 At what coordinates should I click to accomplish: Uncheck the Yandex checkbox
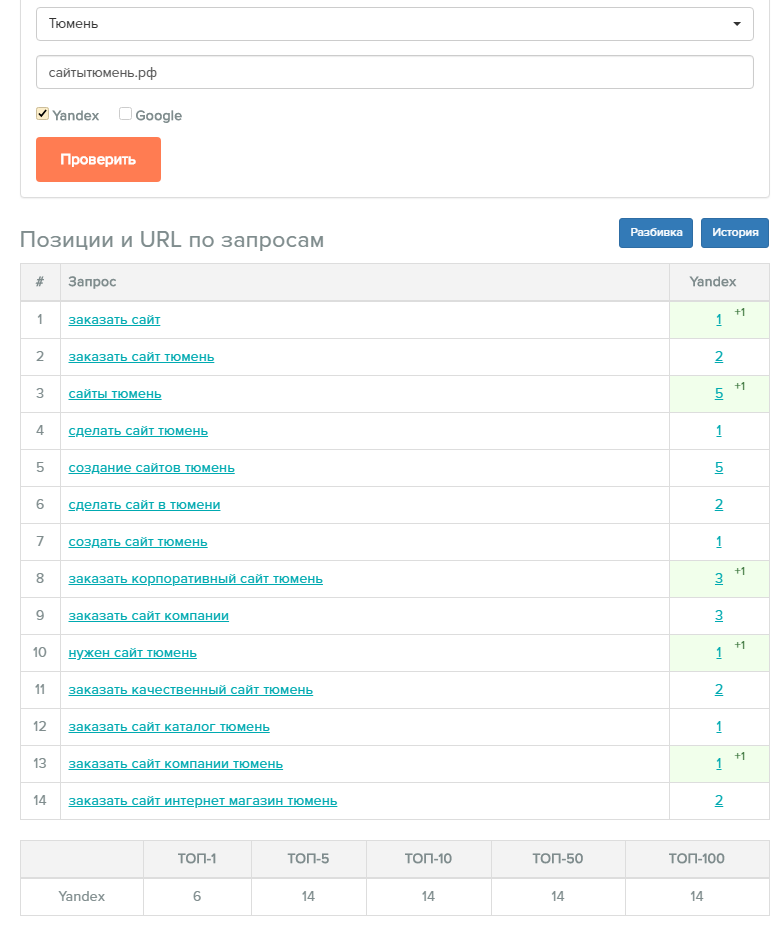point(42,114)
